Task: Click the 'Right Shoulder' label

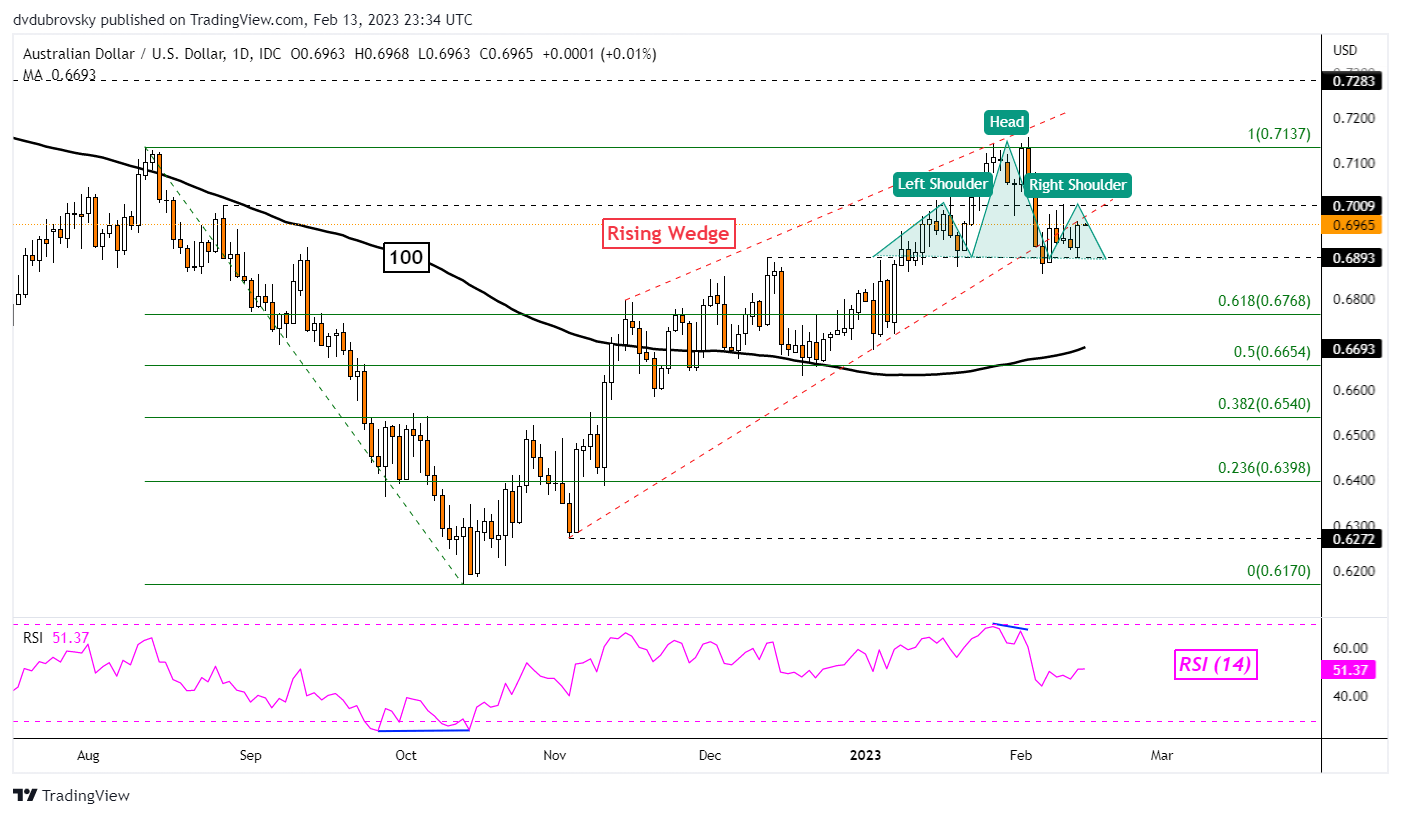Action: tap(1078, 184)
